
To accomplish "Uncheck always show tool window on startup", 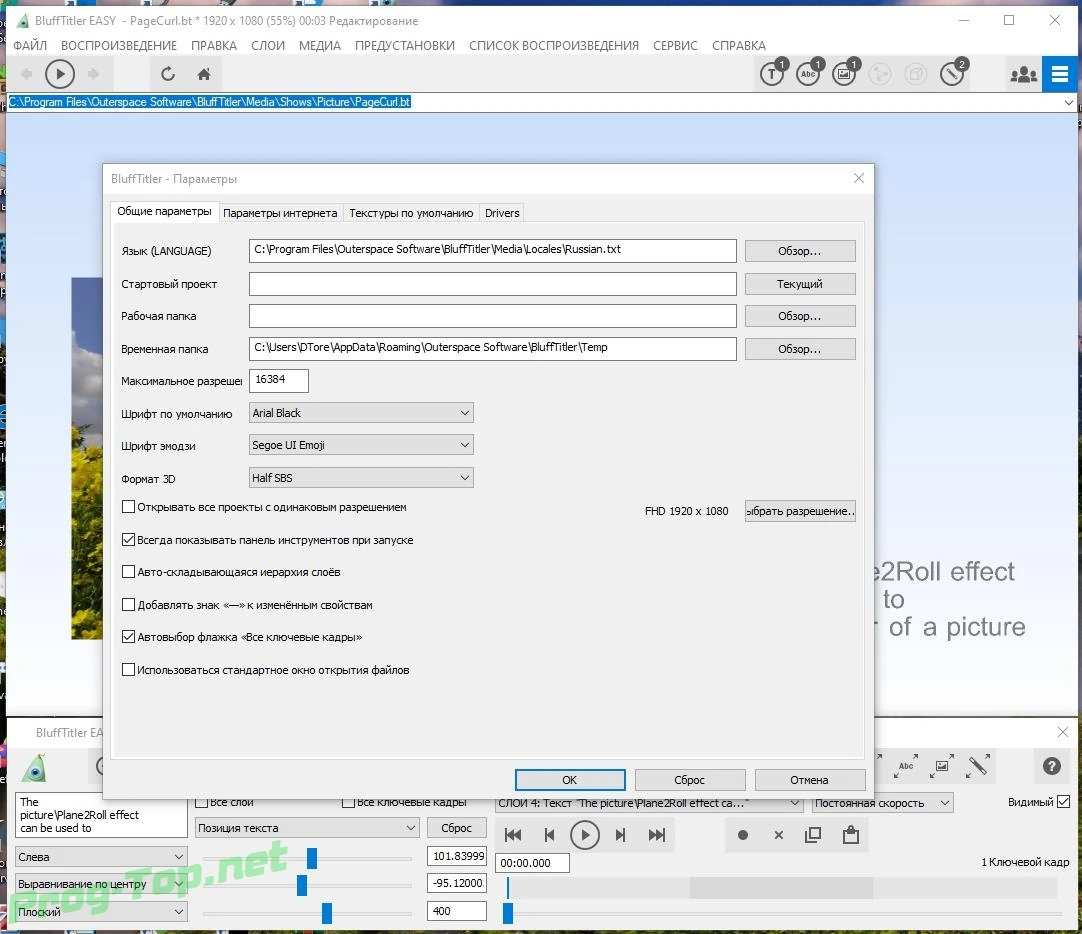I will (128, 539).
